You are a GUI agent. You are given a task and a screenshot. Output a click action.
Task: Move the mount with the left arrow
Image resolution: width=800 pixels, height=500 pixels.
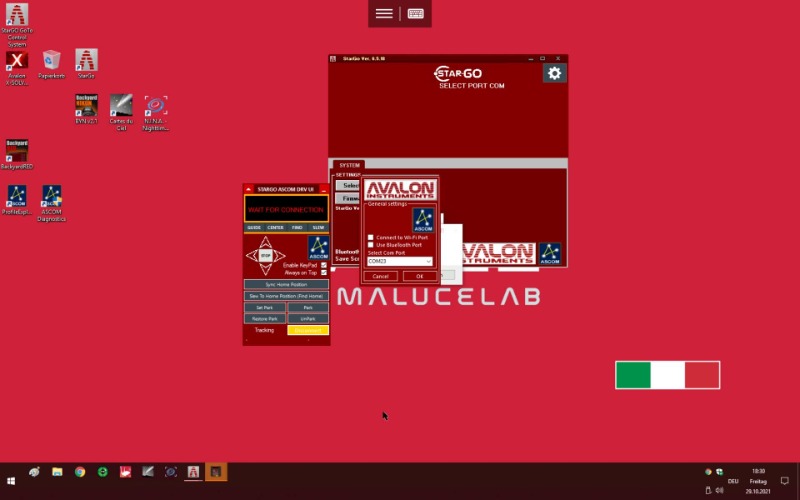tap(252, 255)
